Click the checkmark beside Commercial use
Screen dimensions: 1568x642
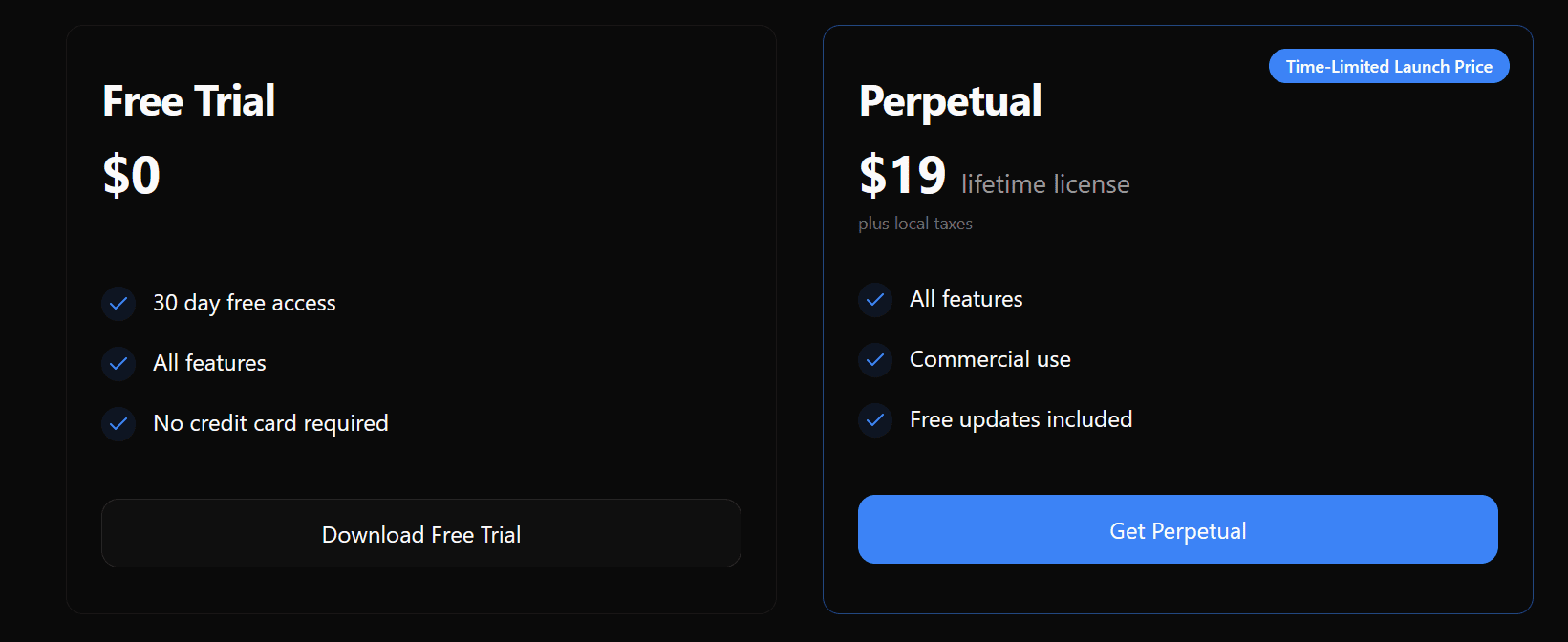(x=874, y=360)
